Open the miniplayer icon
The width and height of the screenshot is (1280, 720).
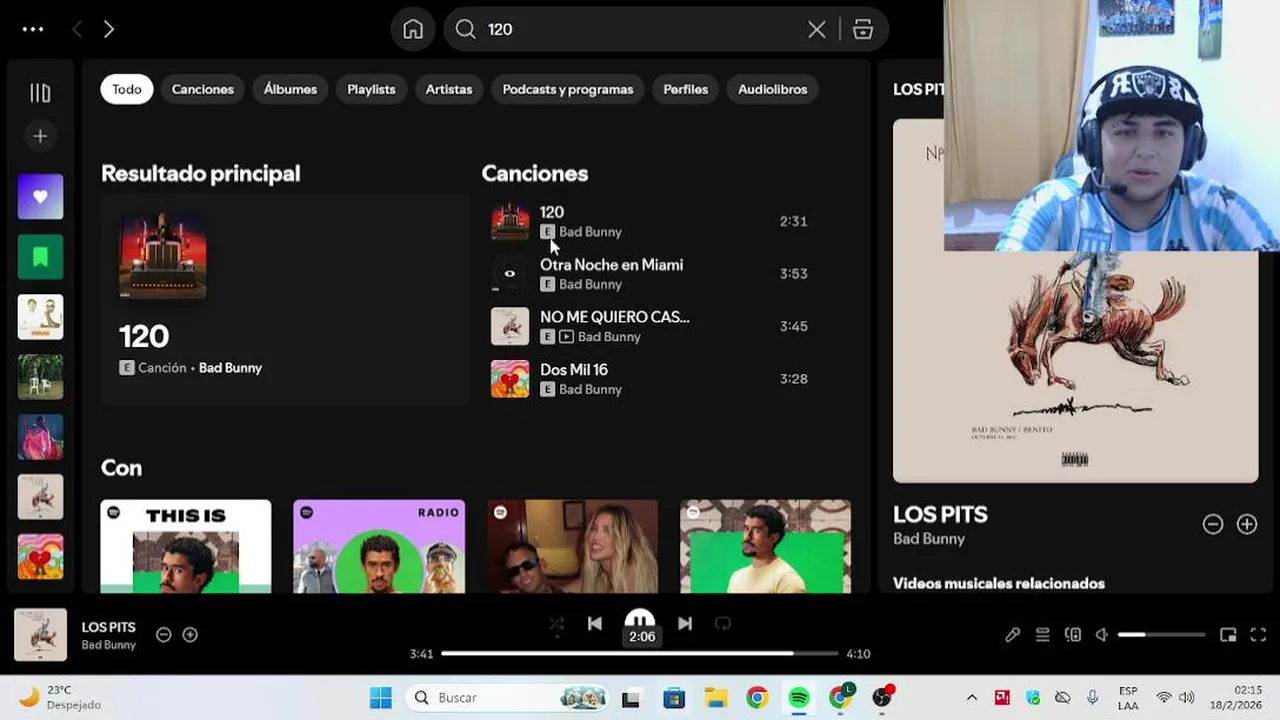[x=1229, y=635]
